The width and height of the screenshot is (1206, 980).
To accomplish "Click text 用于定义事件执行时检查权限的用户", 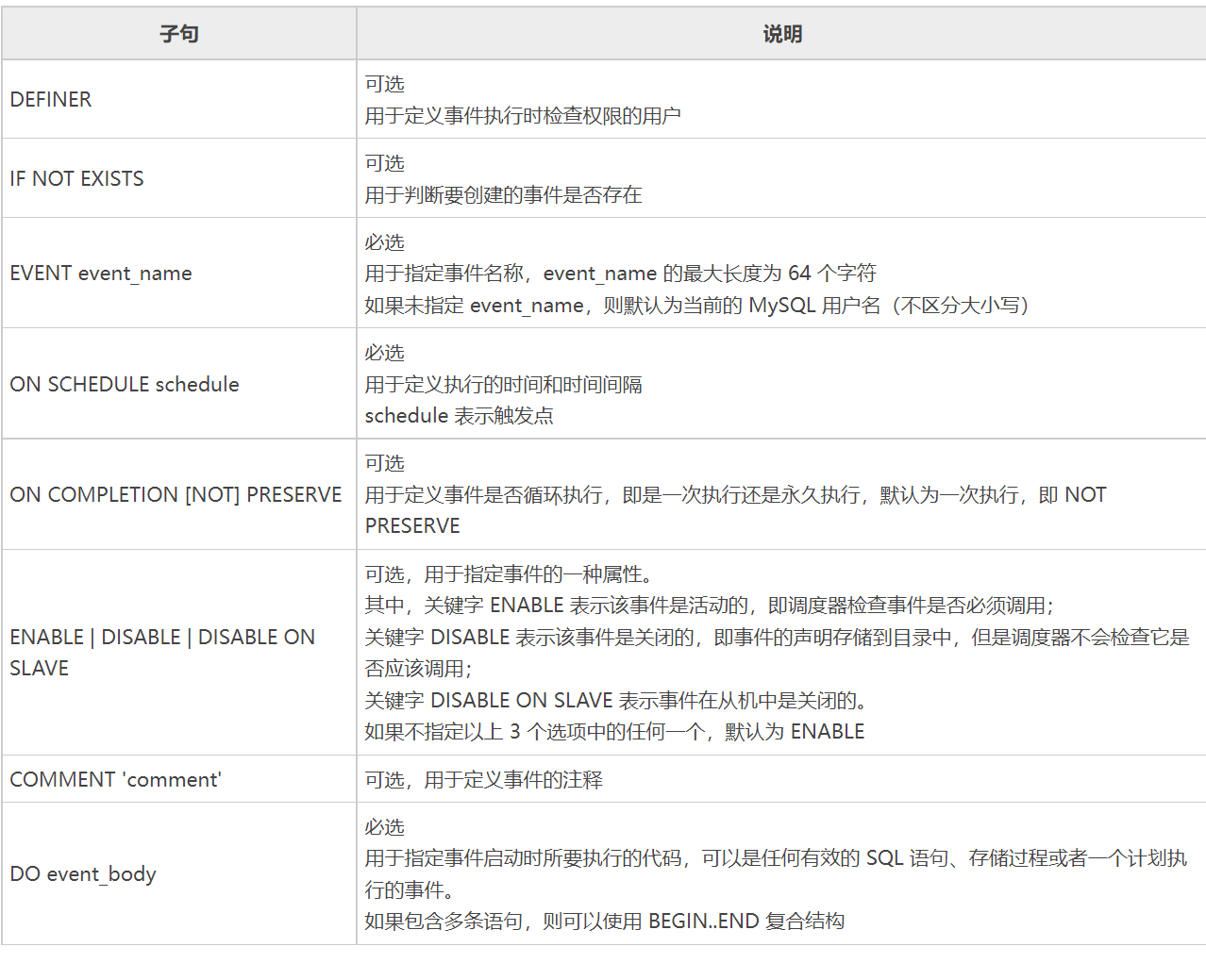I will [523, 116].
